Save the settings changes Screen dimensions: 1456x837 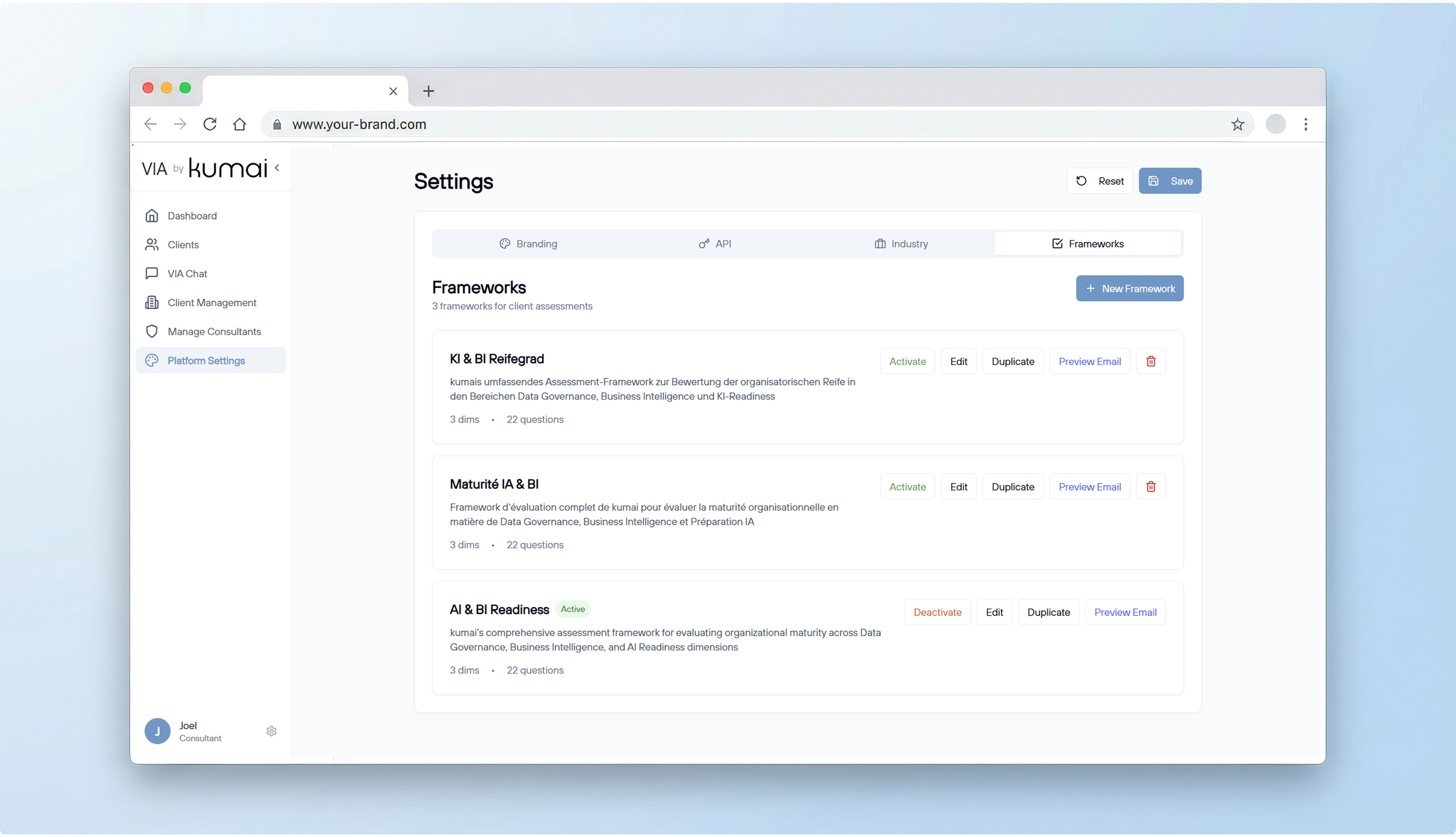pyautogui.click(x=1169, y=180)
